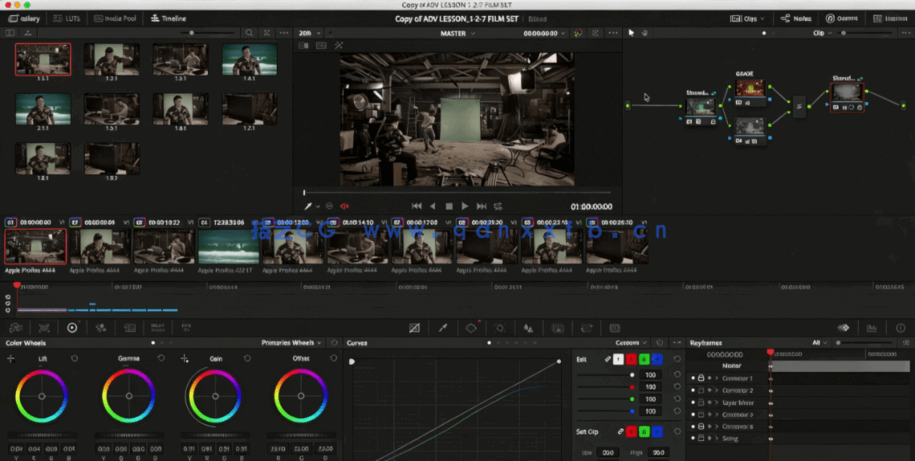
Task: Reset the Lift color wheel
Action: (75, 358)
